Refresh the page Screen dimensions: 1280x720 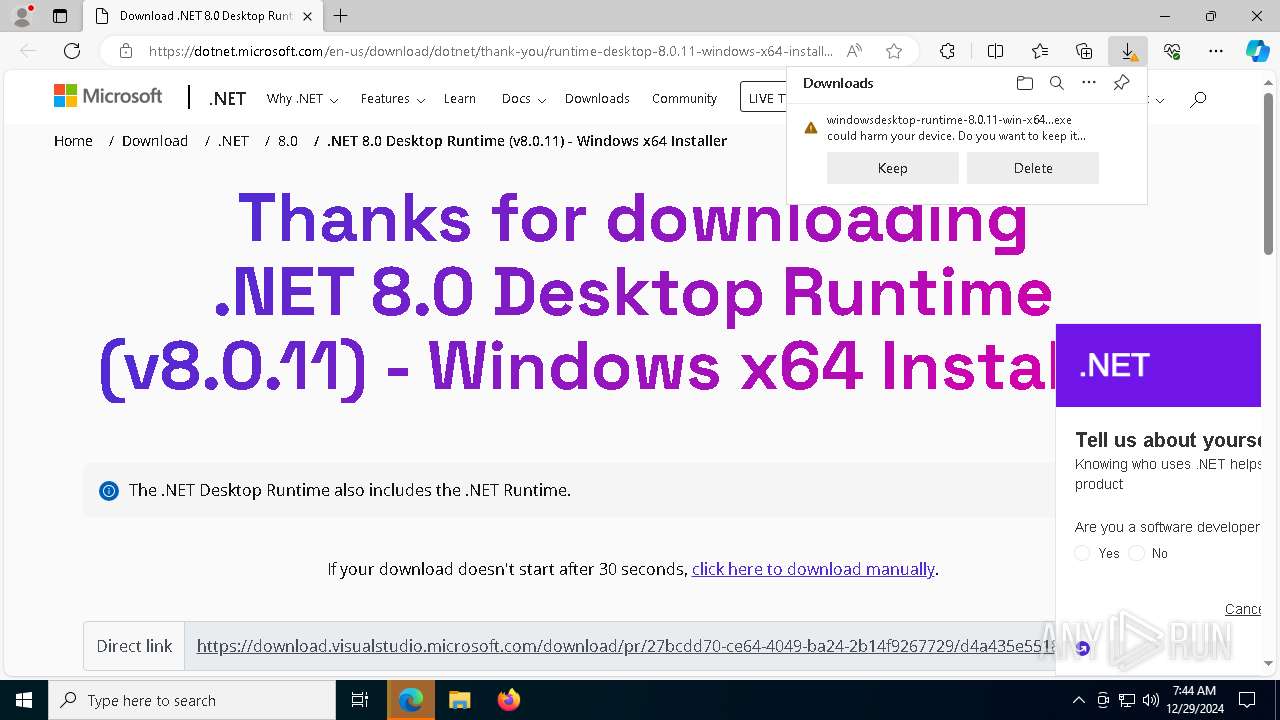[72, 51]
